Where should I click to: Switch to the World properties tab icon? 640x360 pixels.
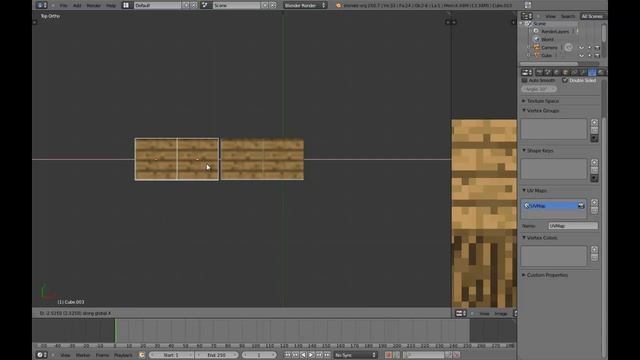pyautogui.click(x=557, y=72)
